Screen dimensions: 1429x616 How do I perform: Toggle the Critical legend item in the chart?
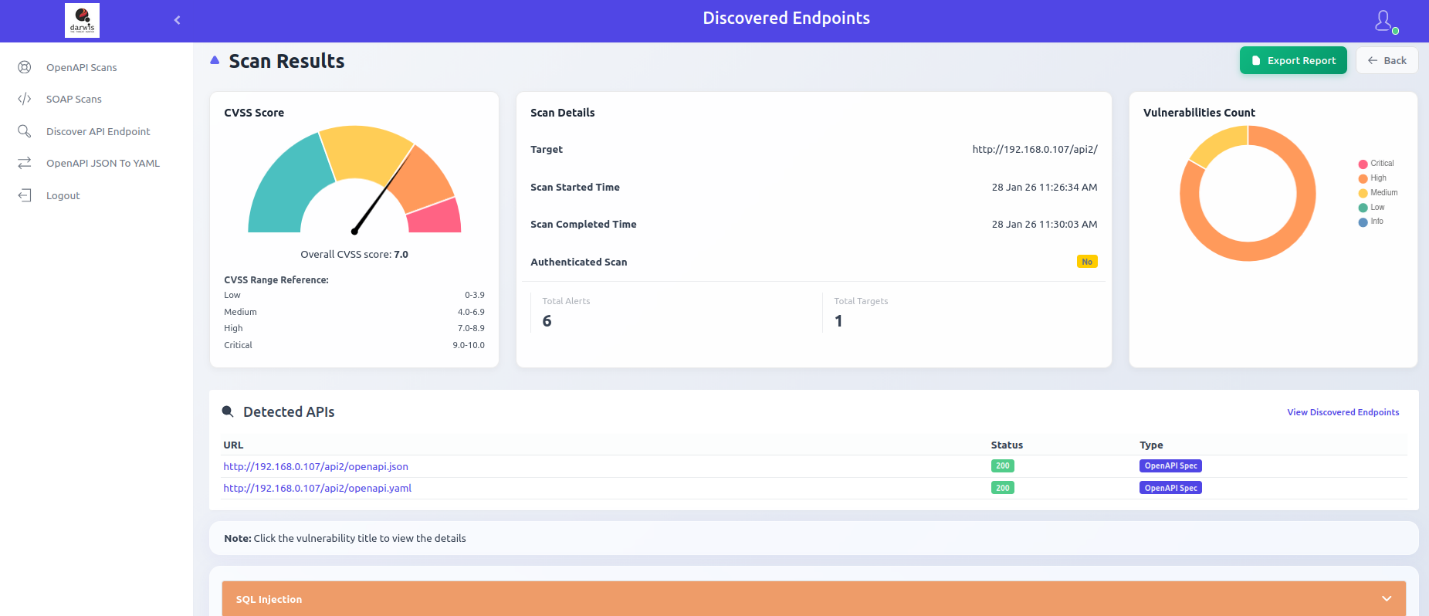(x=1376, y=163)
